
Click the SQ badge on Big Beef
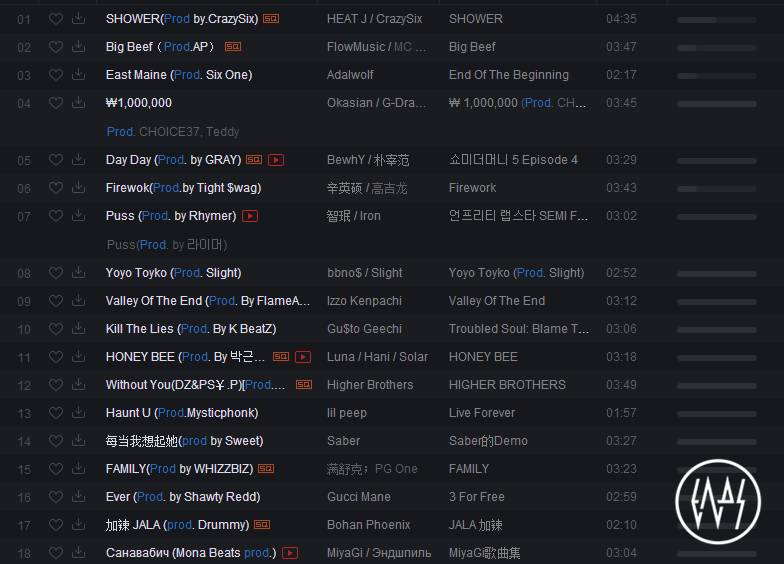point(233,46)
